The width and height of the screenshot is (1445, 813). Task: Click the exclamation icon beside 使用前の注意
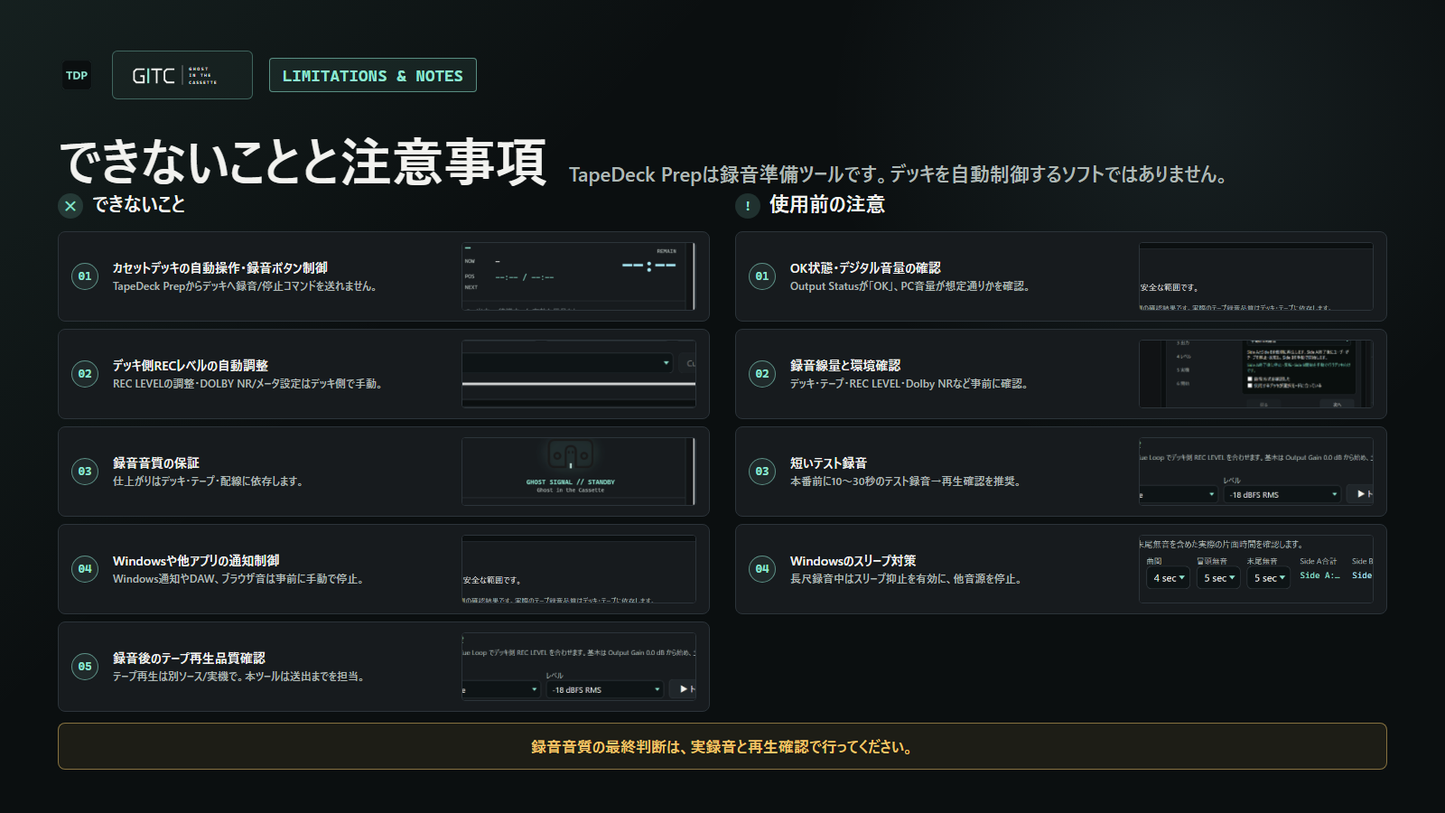click(747, 206)
